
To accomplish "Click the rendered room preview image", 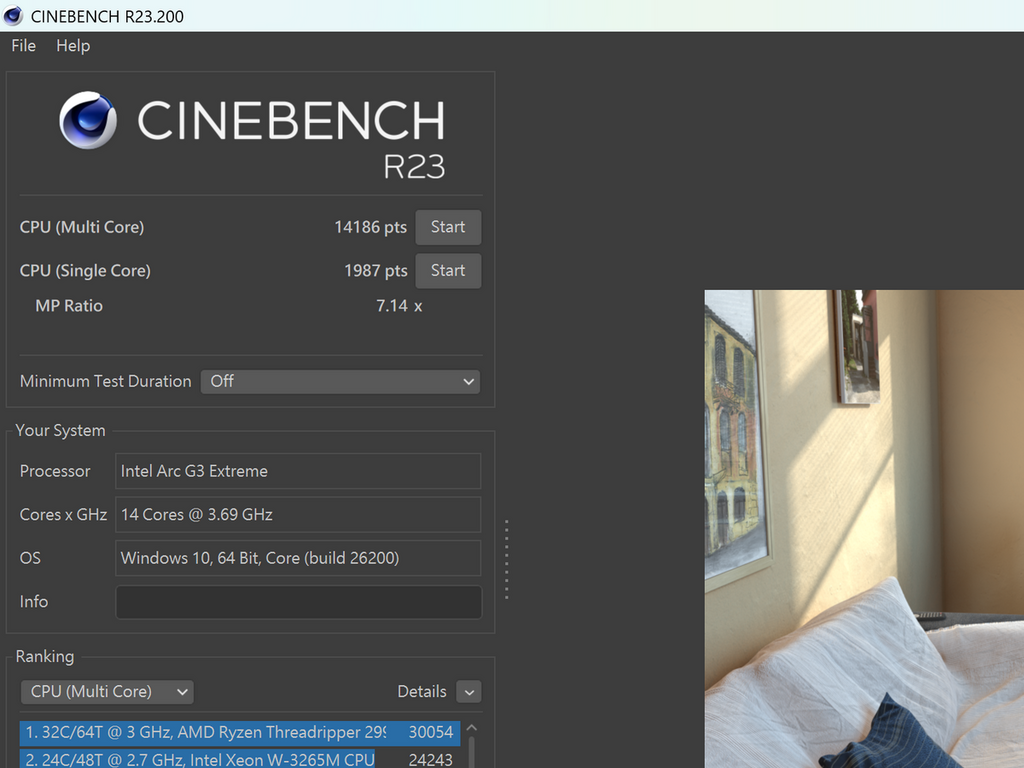I will coord(864,529).
